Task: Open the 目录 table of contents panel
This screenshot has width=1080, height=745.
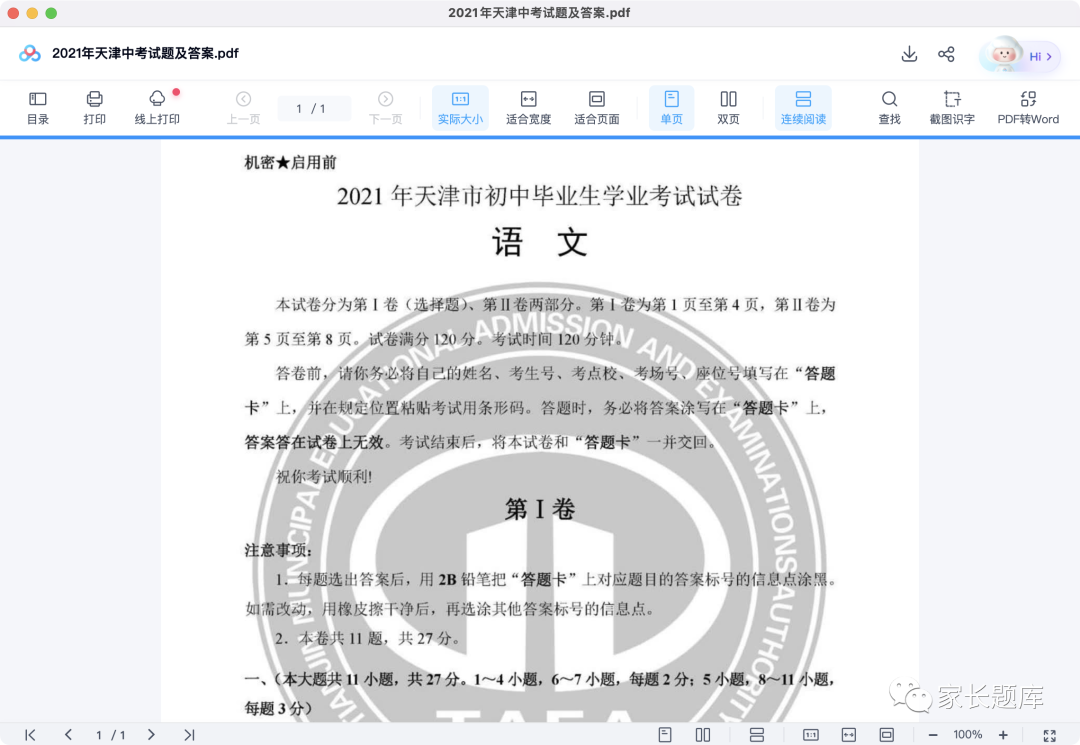Action: pos(38,108)
